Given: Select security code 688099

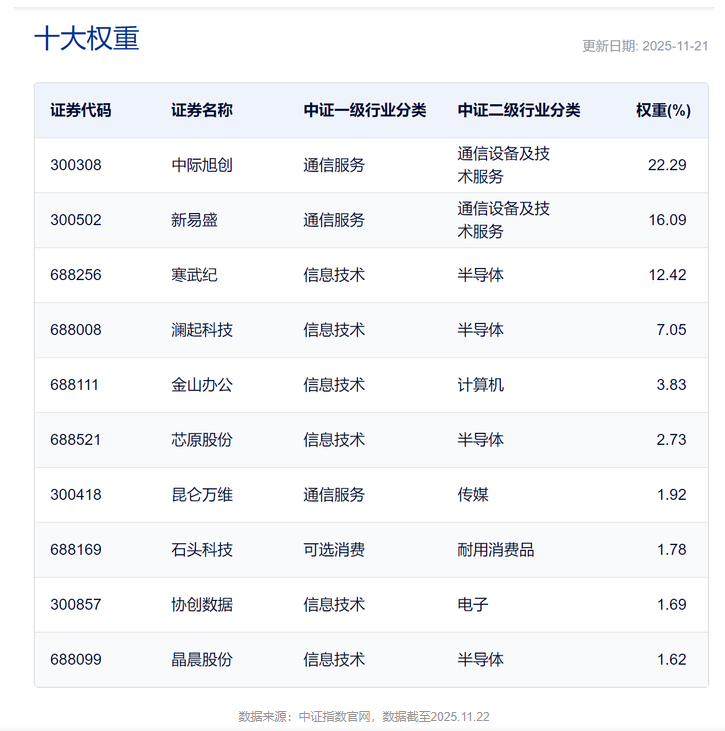Looking at the screenshot, I should click(76, 660).
